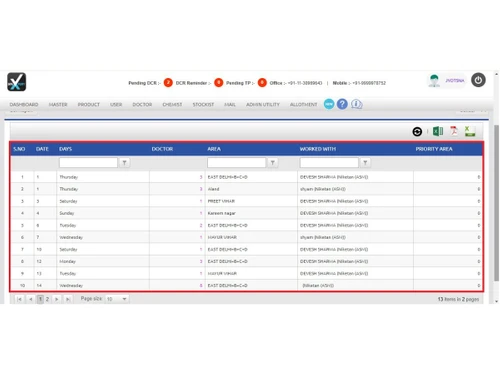
Task: Open the MASTER menu
Action: (58, 105)
